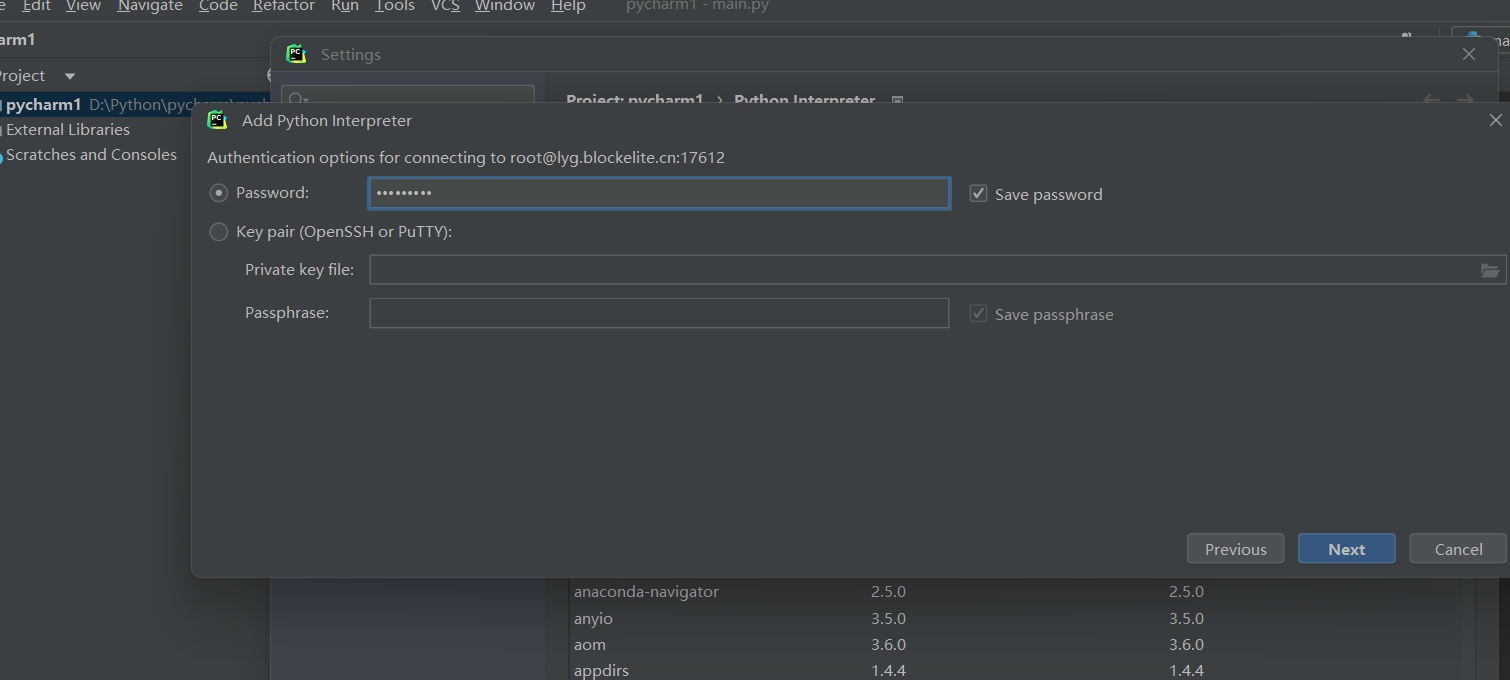Select the Password radio button
Viewport: 1510px width, 680px height.
pyautogui.click(x=218, y=193)
